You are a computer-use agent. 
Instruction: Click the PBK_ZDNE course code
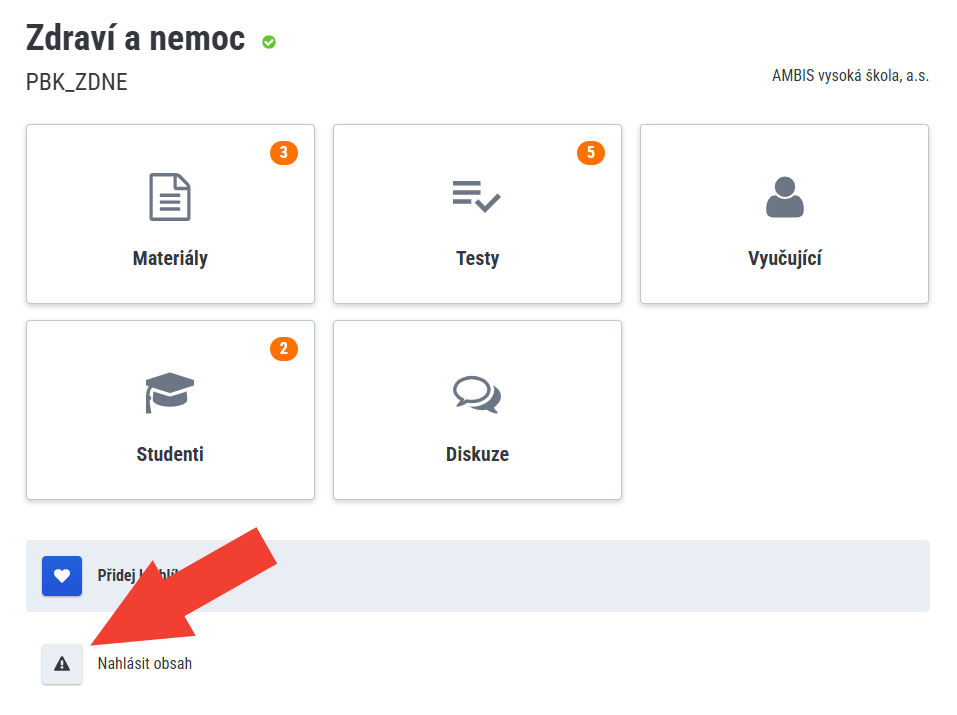77,82
